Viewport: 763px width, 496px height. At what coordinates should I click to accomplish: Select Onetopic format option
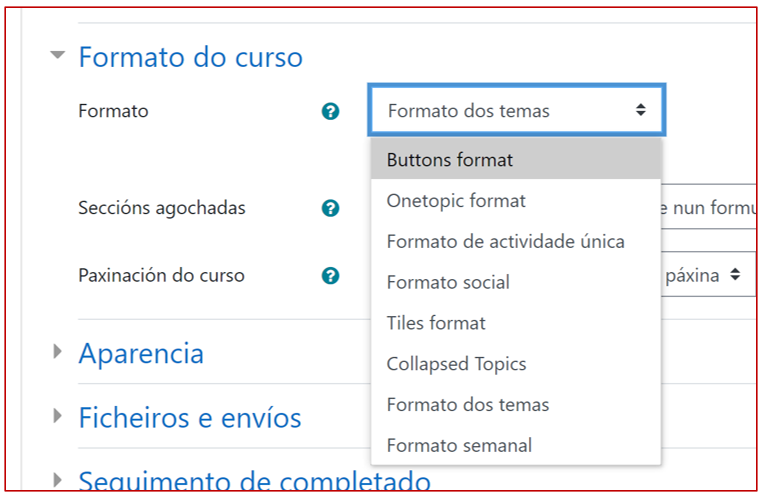pos(456,201)
